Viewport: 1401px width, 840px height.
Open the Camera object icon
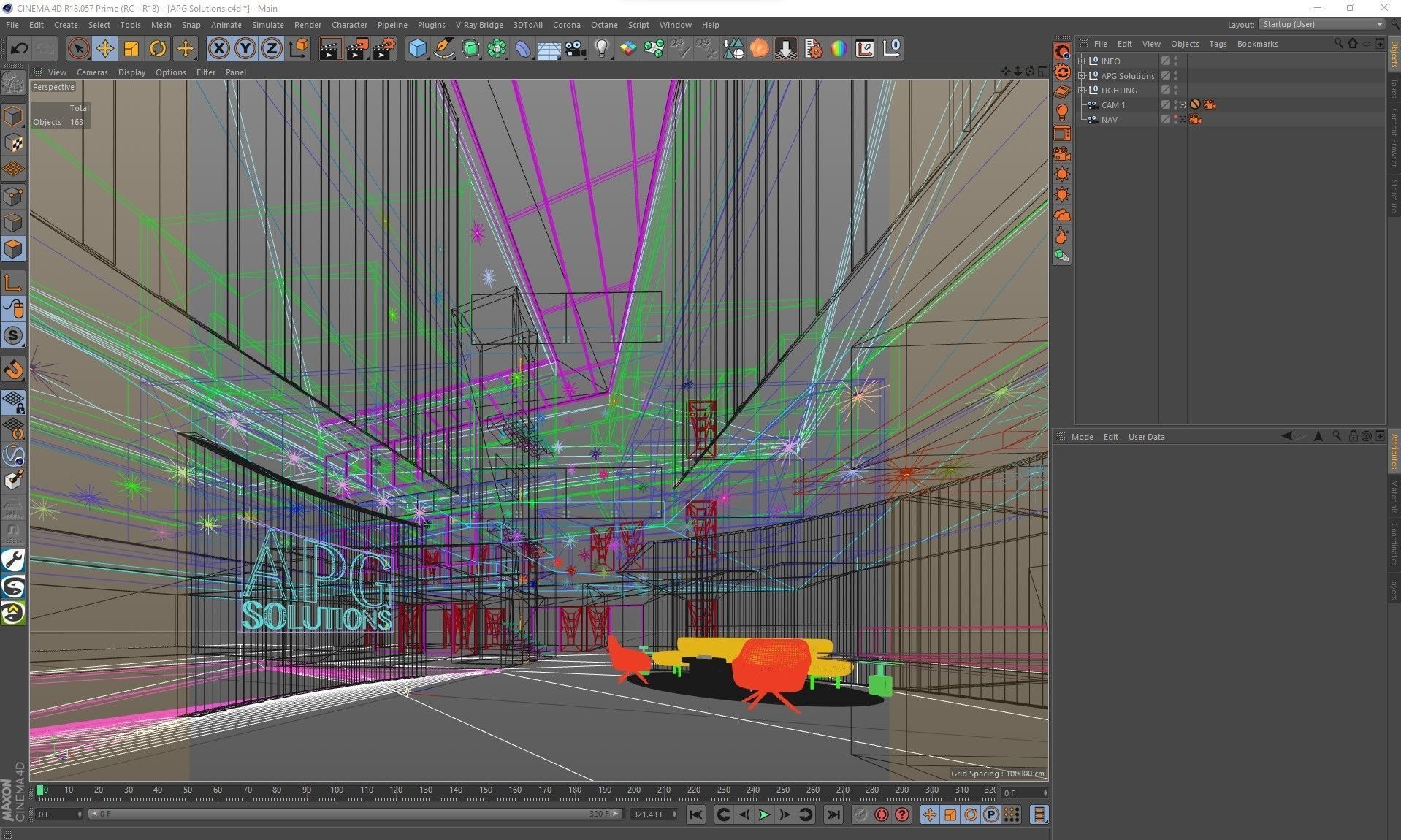click(576, 48)
